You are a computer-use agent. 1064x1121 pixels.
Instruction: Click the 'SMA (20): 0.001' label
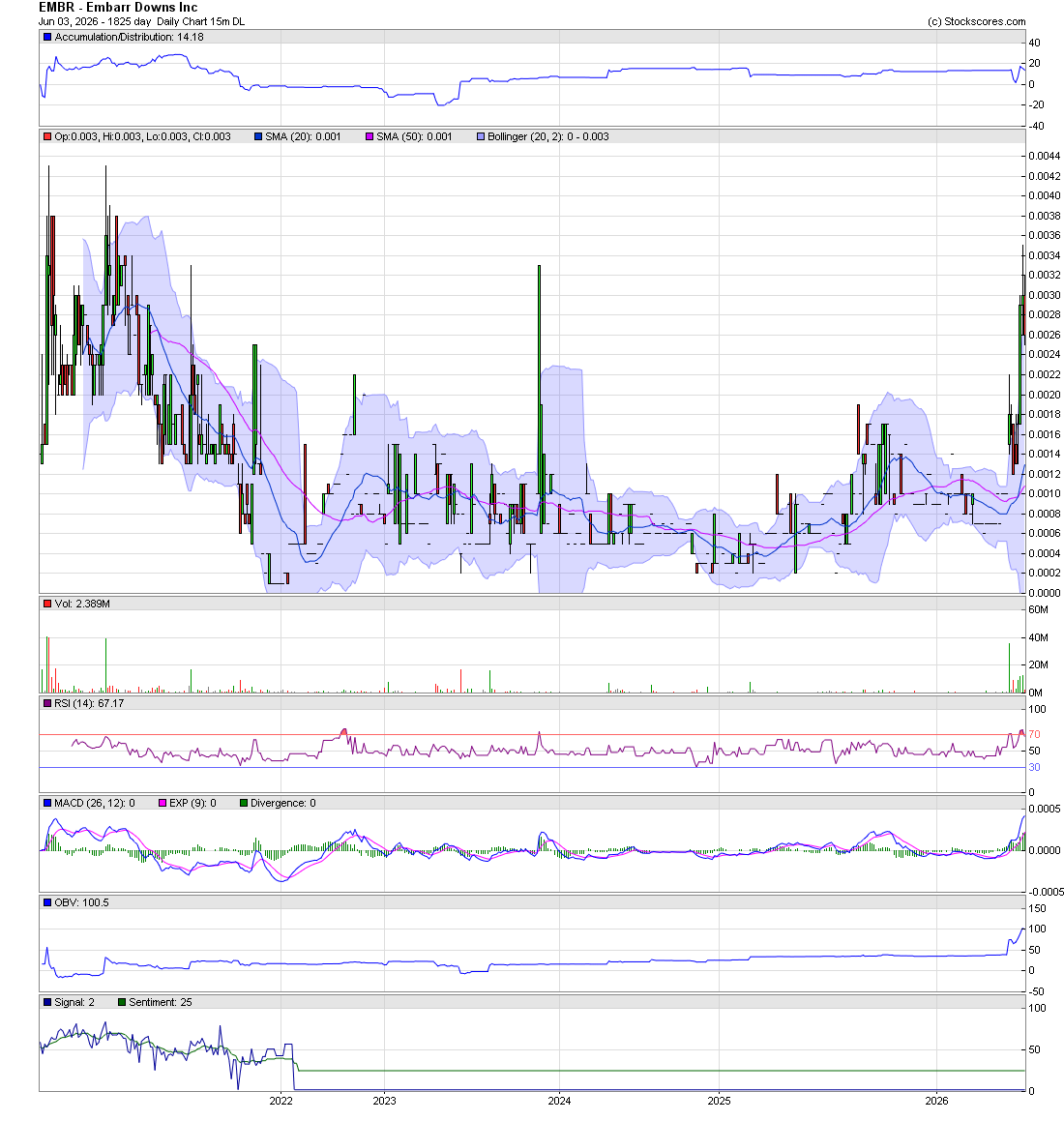click(303, 136)
